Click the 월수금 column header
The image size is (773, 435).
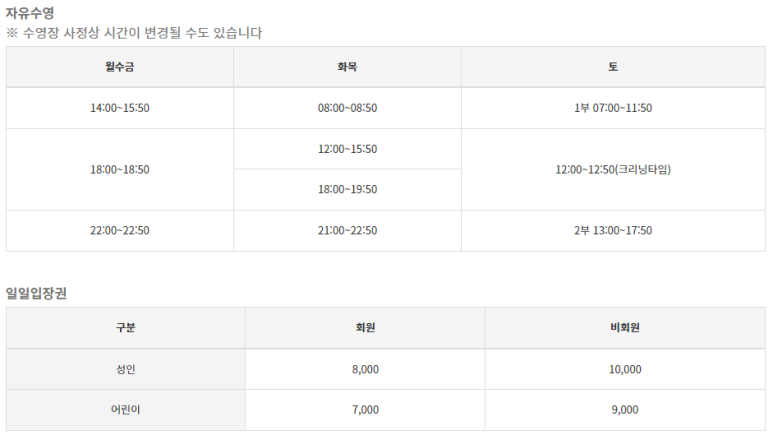120,67
